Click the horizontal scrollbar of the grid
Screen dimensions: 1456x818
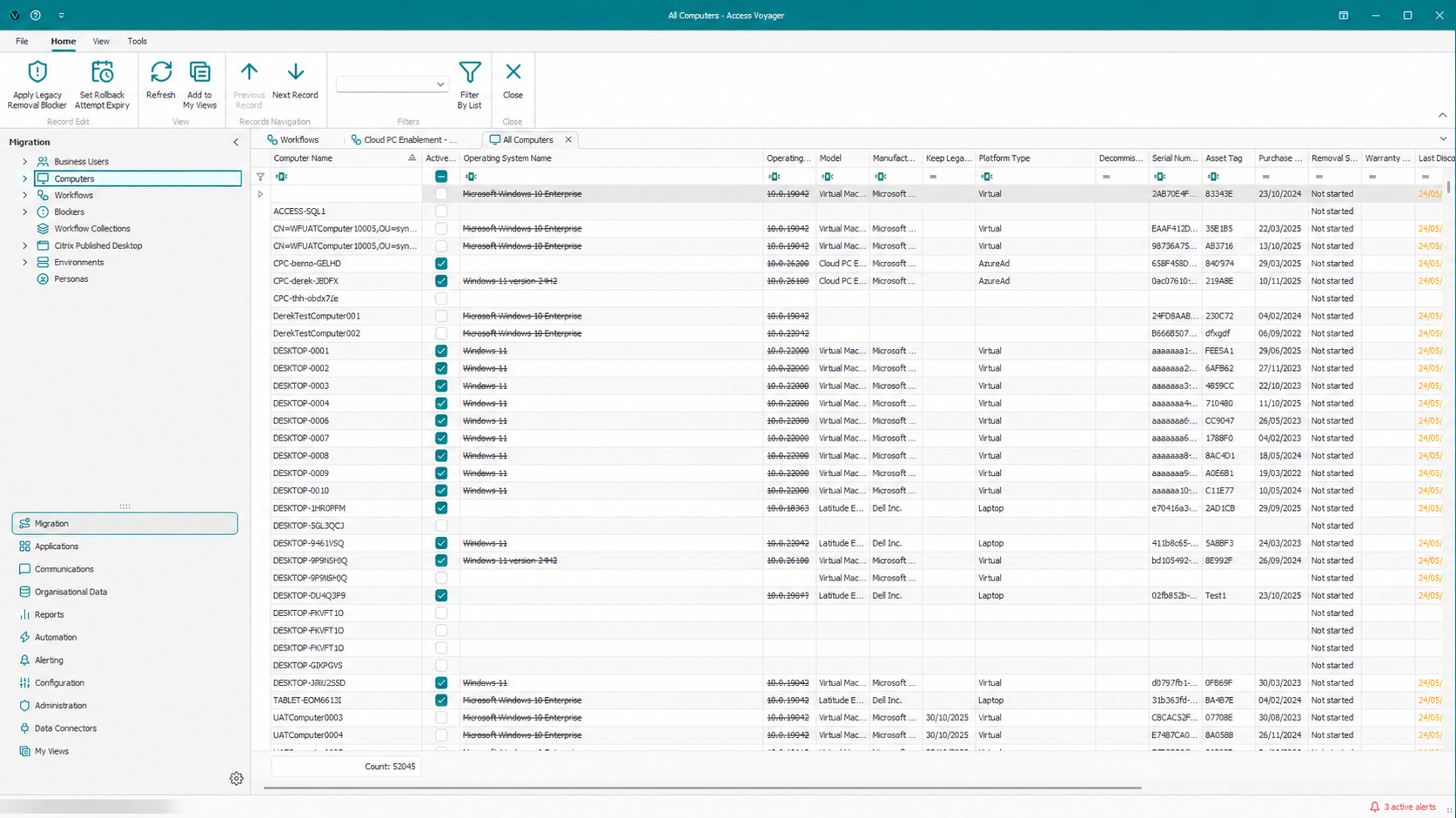coord(701,788)
